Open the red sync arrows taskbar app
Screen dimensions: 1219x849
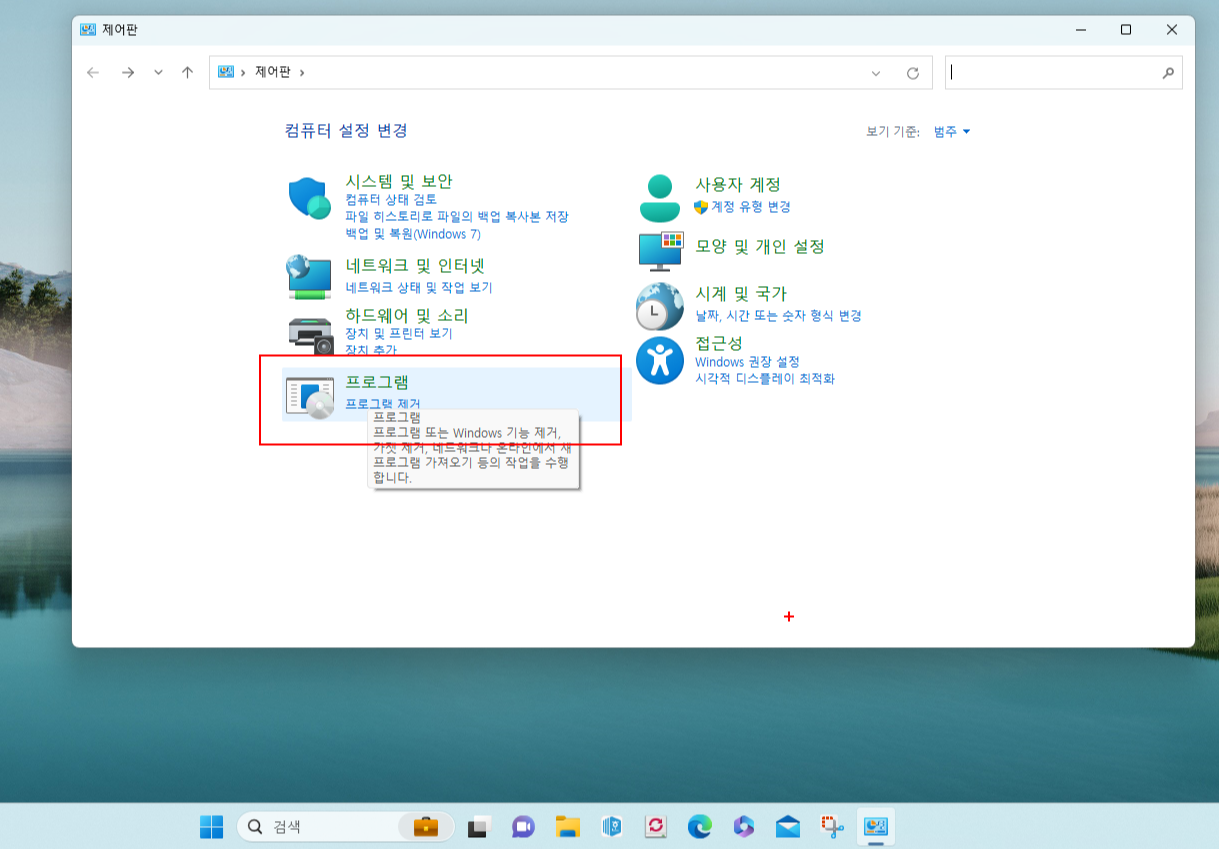656,827
